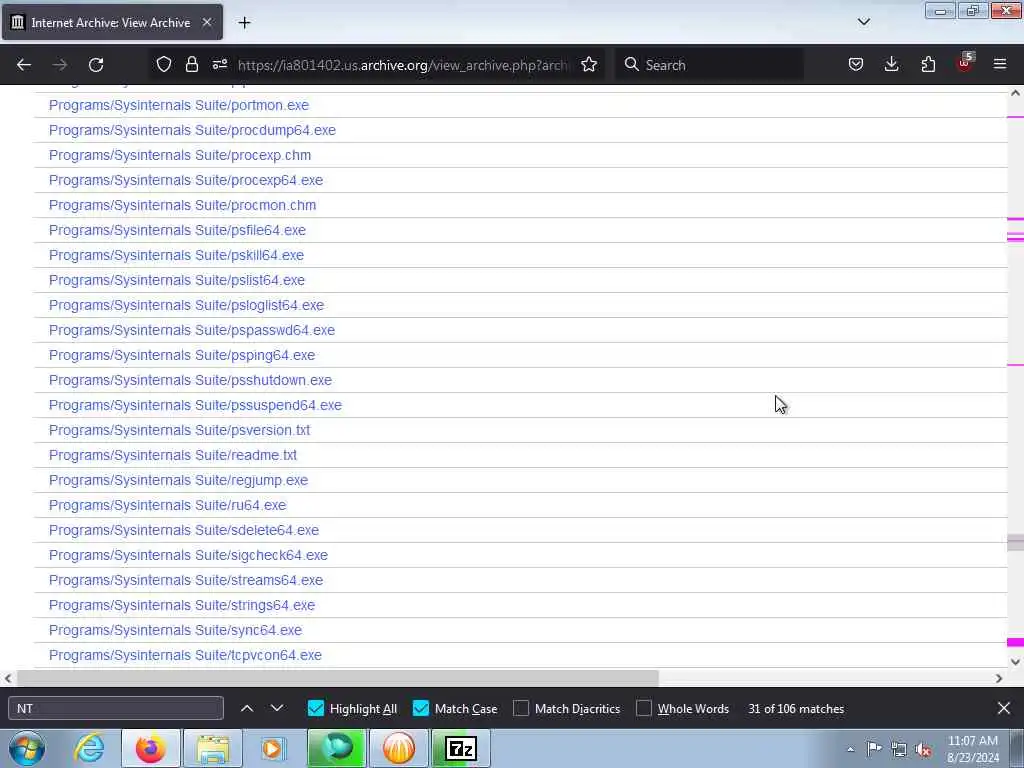Open tcpvcon64.exe file link
Viewport: 1024px width, 768px height.
185,655
